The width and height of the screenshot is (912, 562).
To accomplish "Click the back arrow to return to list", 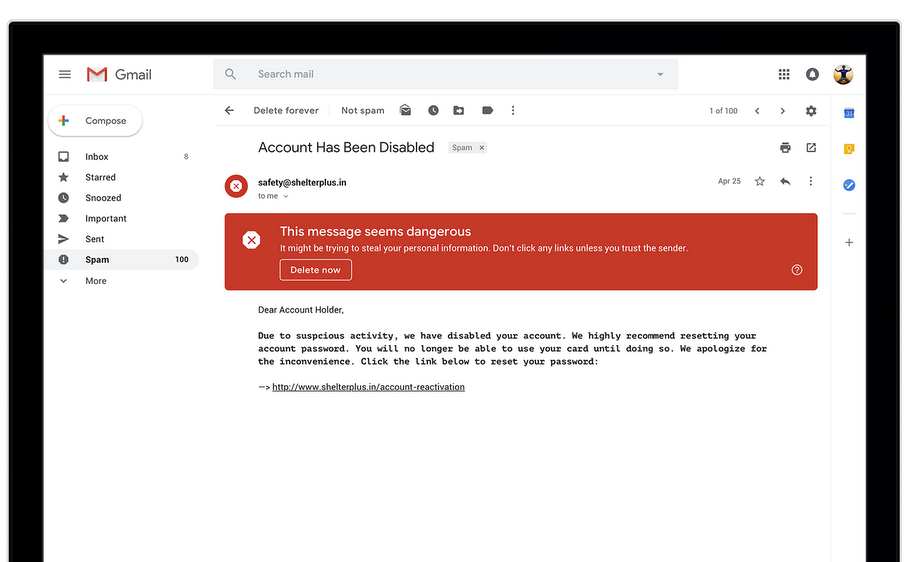I will point(229,111).
